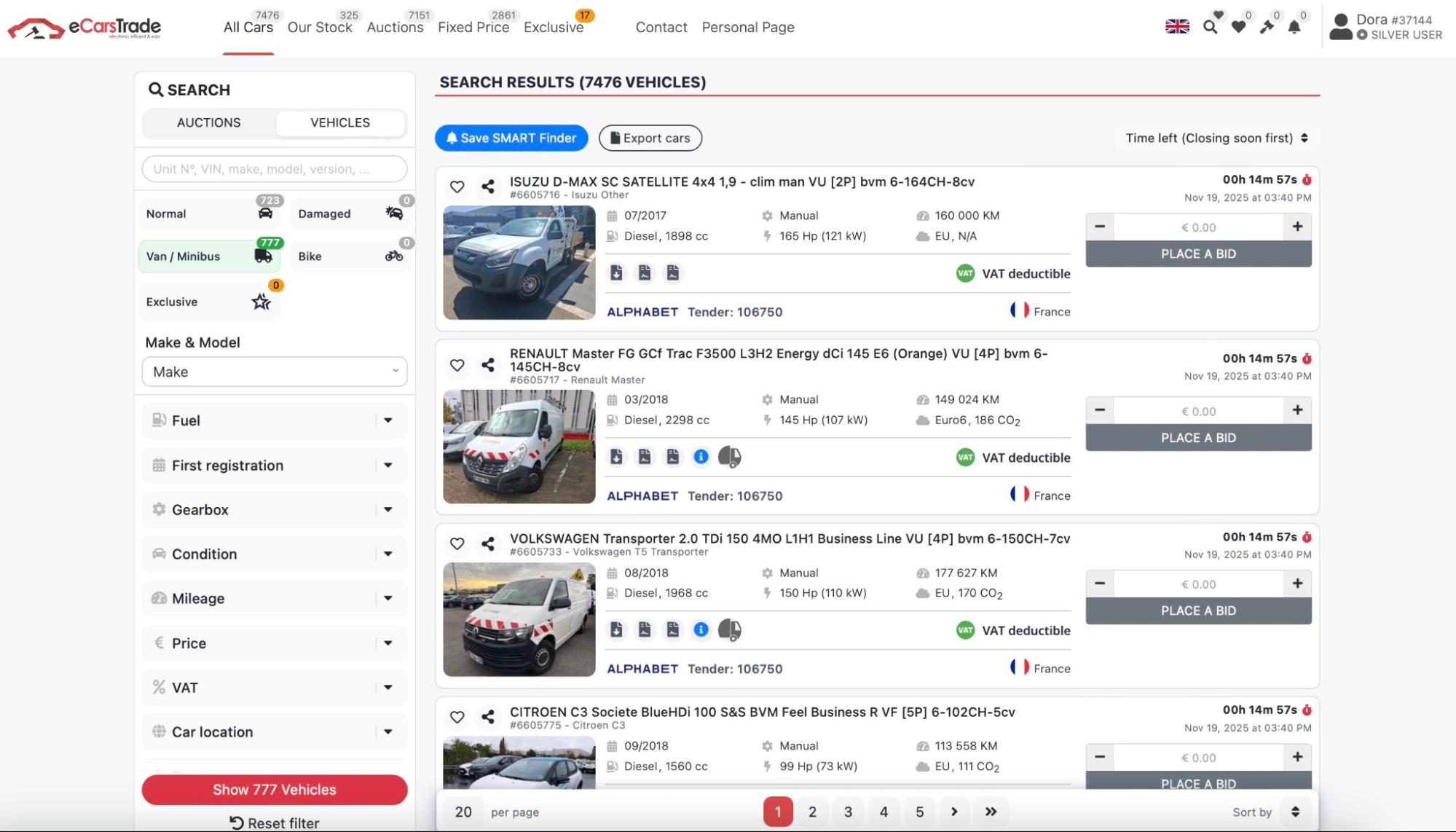Image resolution: width=1456 pixels, height=832 pixels.
Task: Open the Make dropdown
Action: 275,372
